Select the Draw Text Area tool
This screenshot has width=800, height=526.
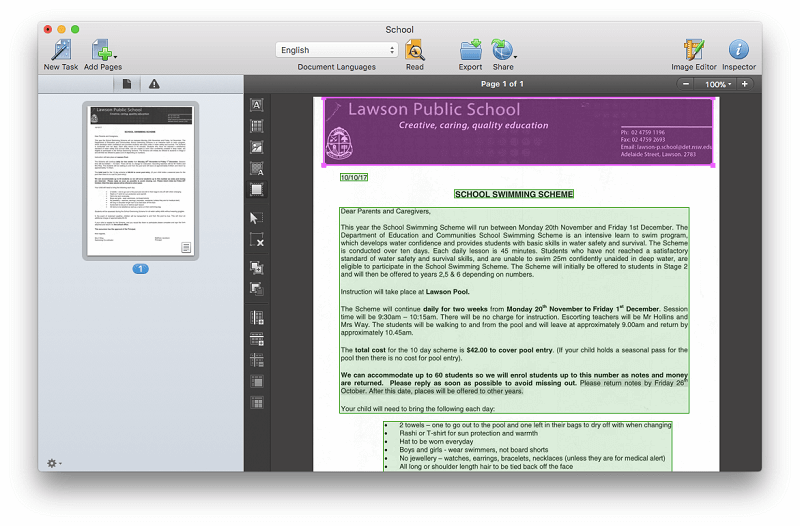click(257, 105)
